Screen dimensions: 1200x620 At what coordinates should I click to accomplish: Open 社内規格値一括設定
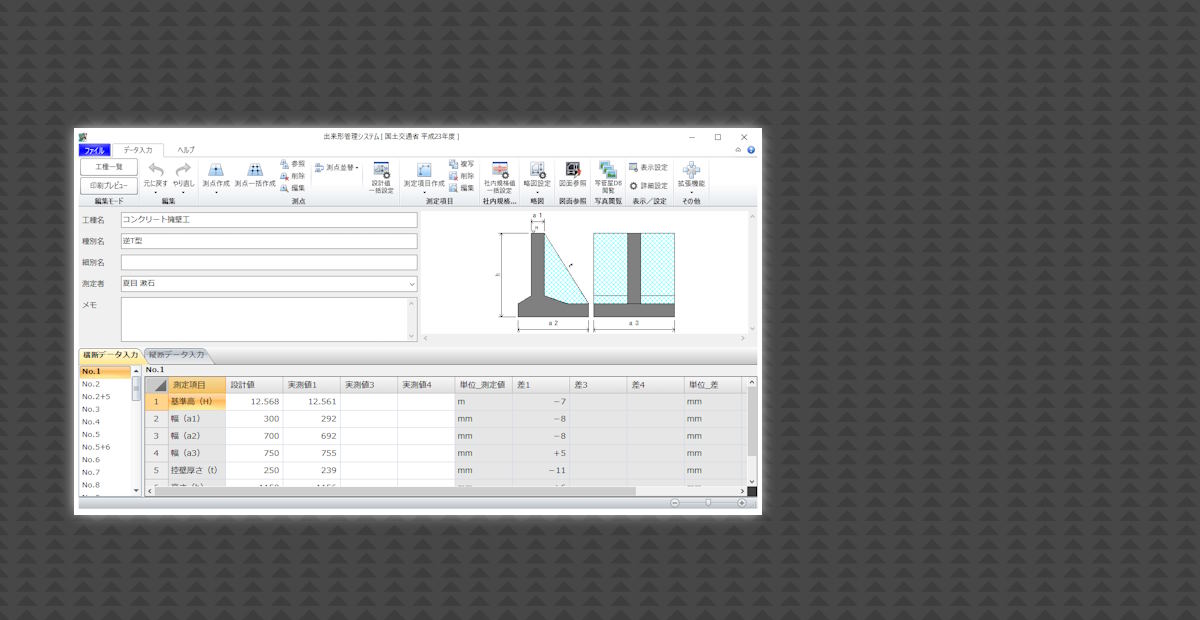point(499,171)
